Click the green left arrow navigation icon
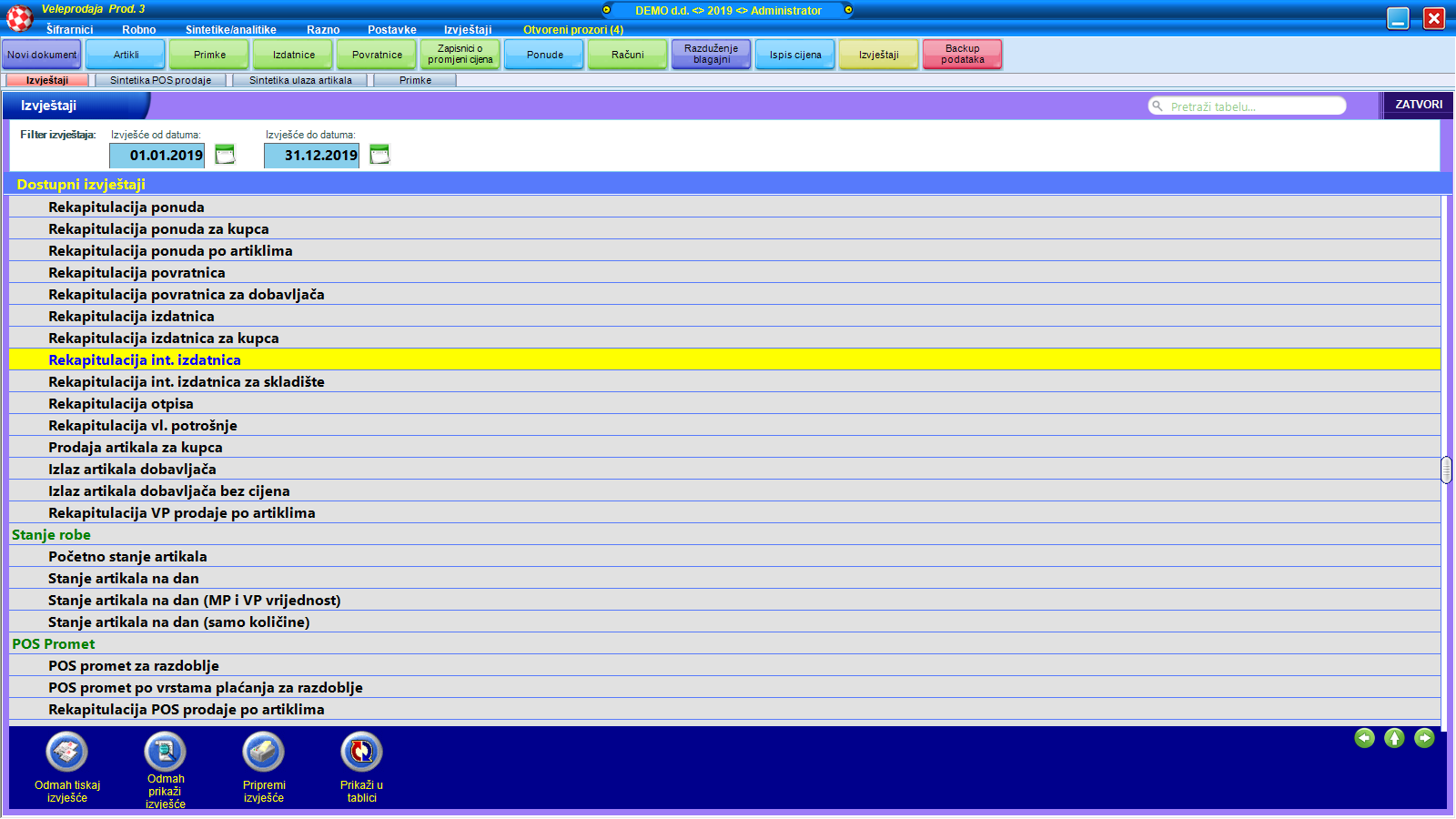1456x819 pixels. [1364, 738]
